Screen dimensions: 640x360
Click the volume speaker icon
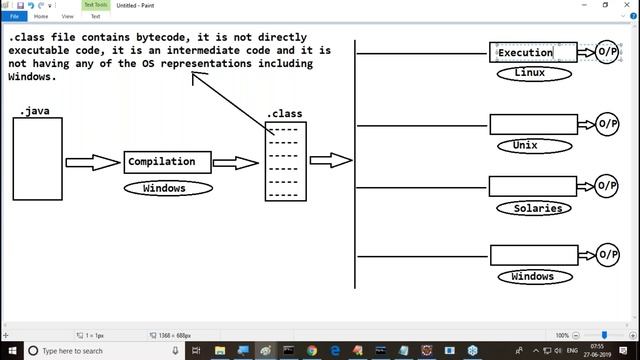[x=558, y=351]
